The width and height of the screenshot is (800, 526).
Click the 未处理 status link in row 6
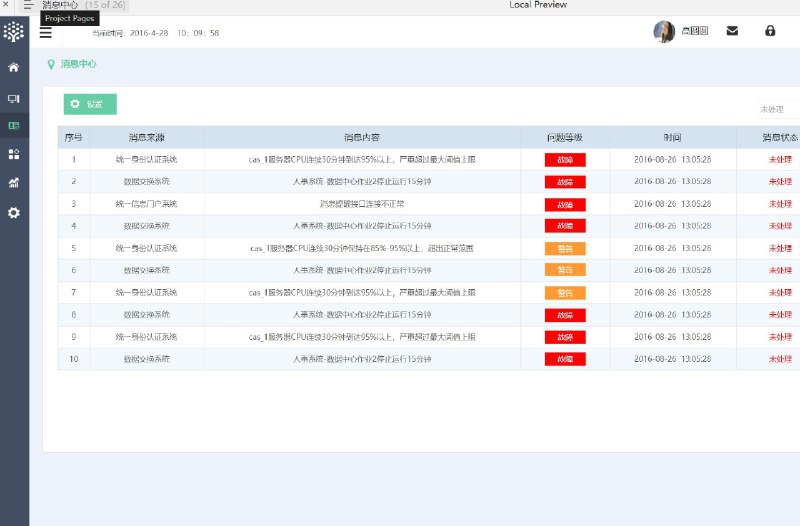tap(781, 270)
